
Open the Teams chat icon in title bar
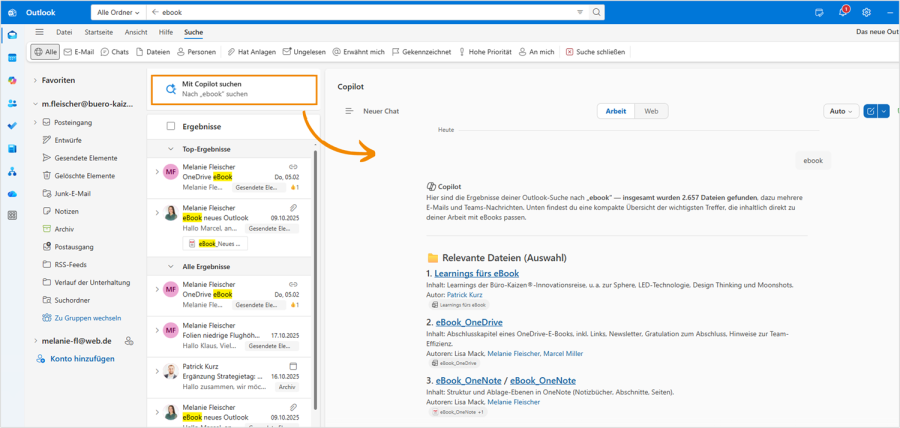coord(819,12)
